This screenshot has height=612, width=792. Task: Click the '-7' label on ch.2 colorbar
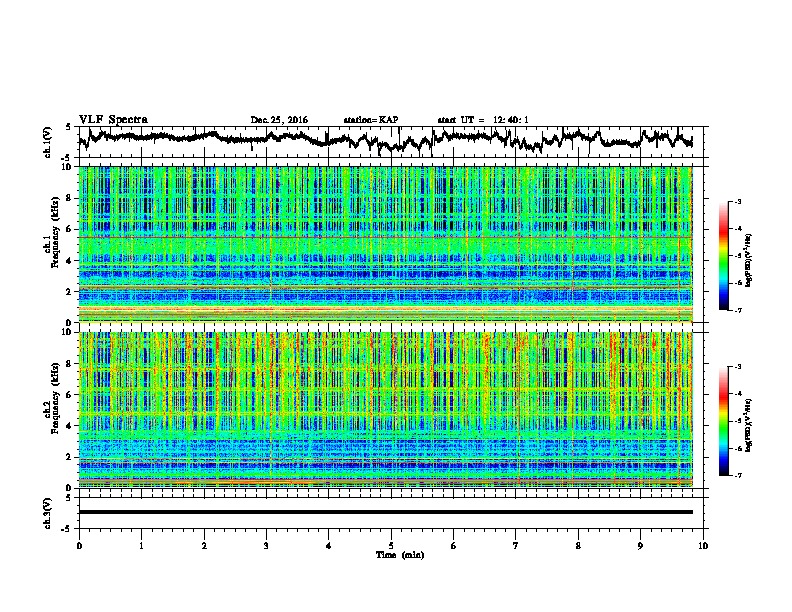coord(738,475)
